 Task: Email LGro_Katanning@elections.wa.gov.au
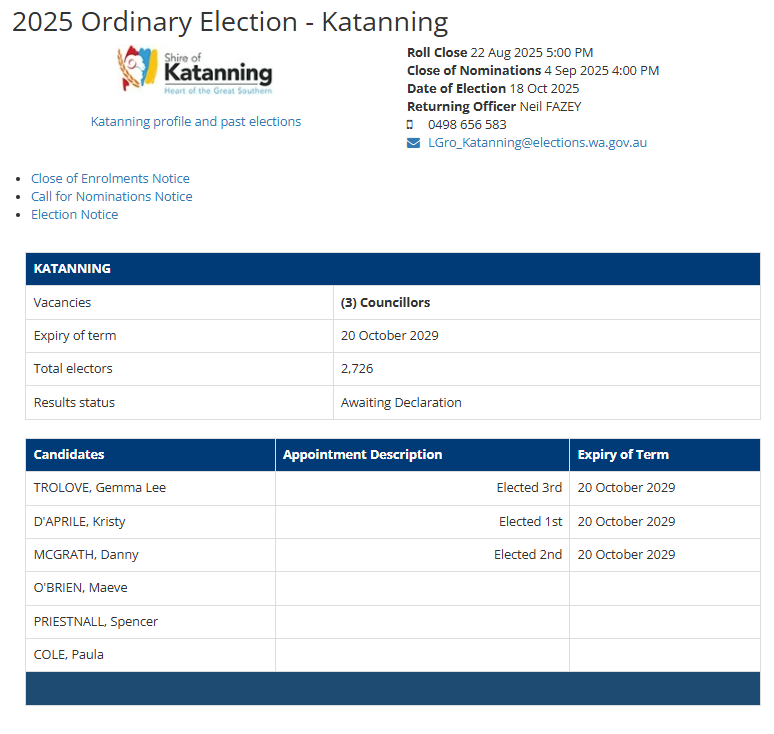(x=537, y=143)
